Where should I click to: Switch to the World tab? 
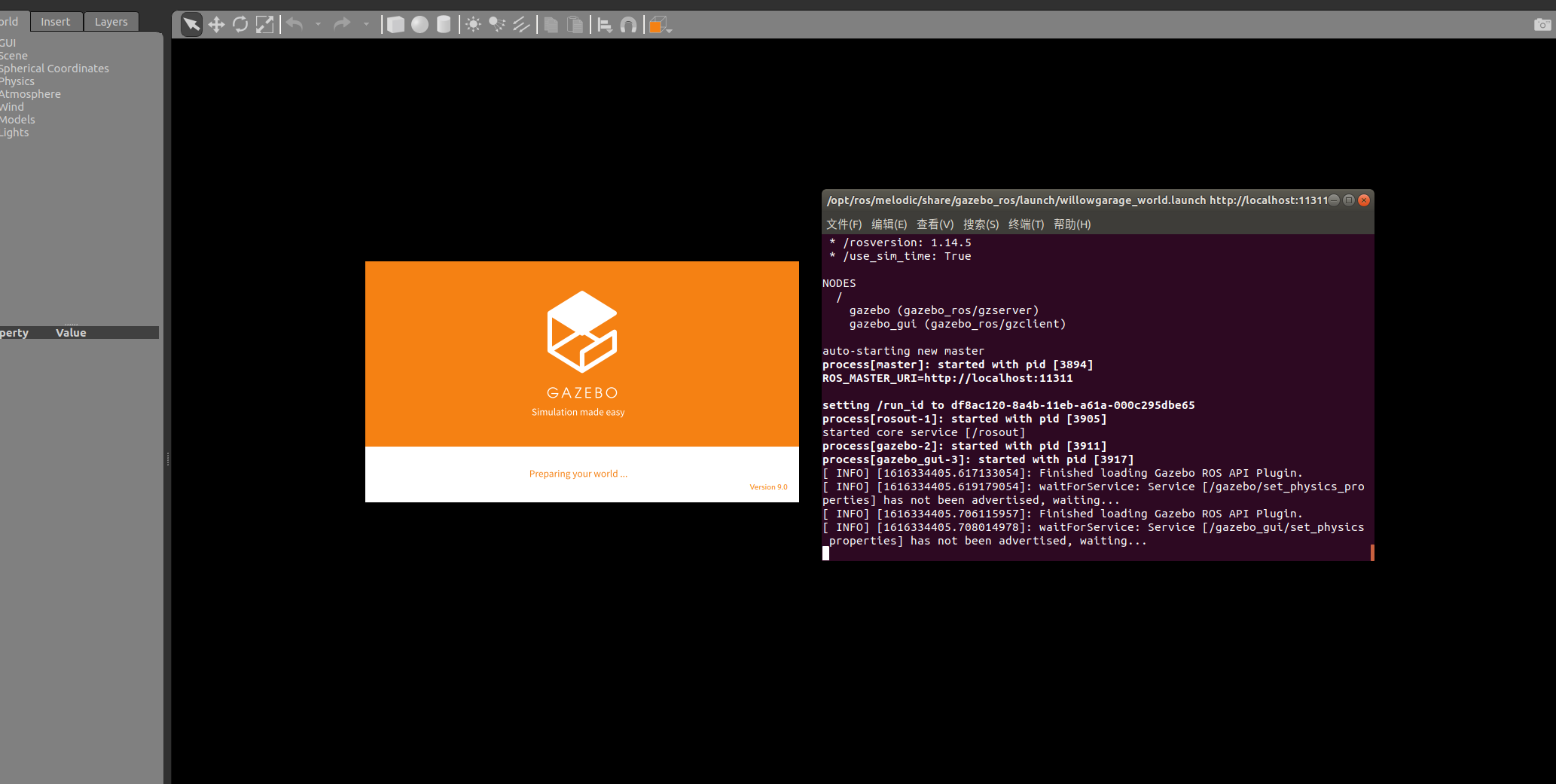[11, 21]
